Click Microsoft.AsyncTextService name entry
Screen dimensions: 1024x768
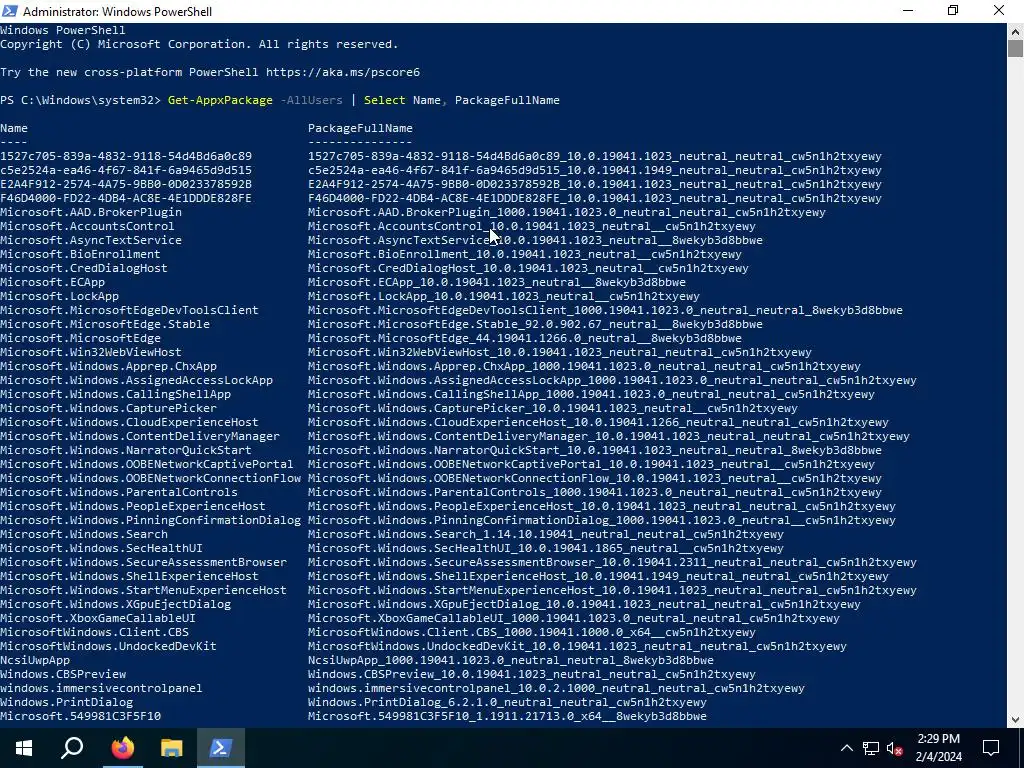(91, 240)
